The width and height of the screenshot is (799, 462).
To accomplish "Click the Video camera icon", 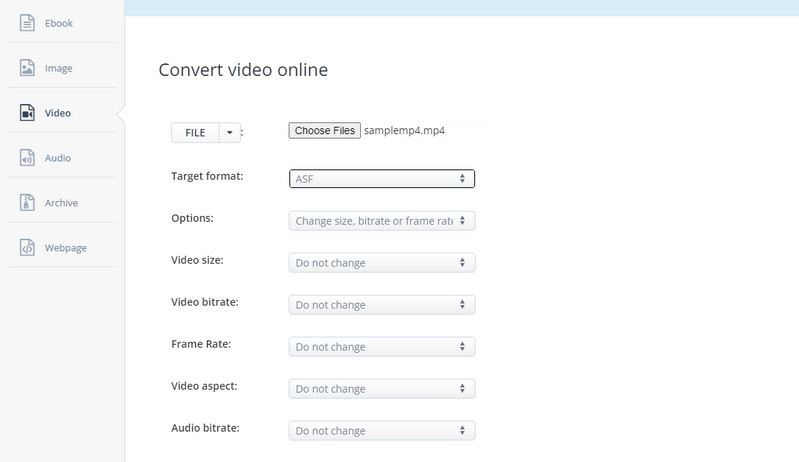I will [x=27, y=113].
